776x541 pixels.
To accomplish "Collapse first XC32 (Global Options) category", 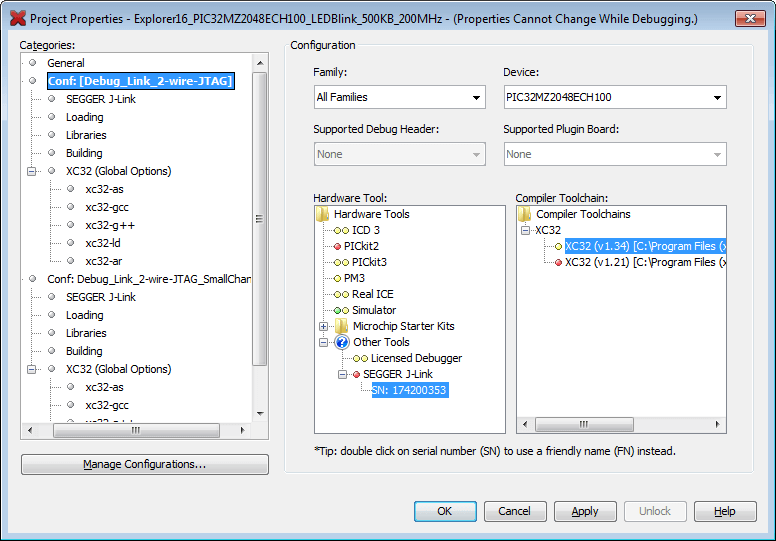I will 32,171.
